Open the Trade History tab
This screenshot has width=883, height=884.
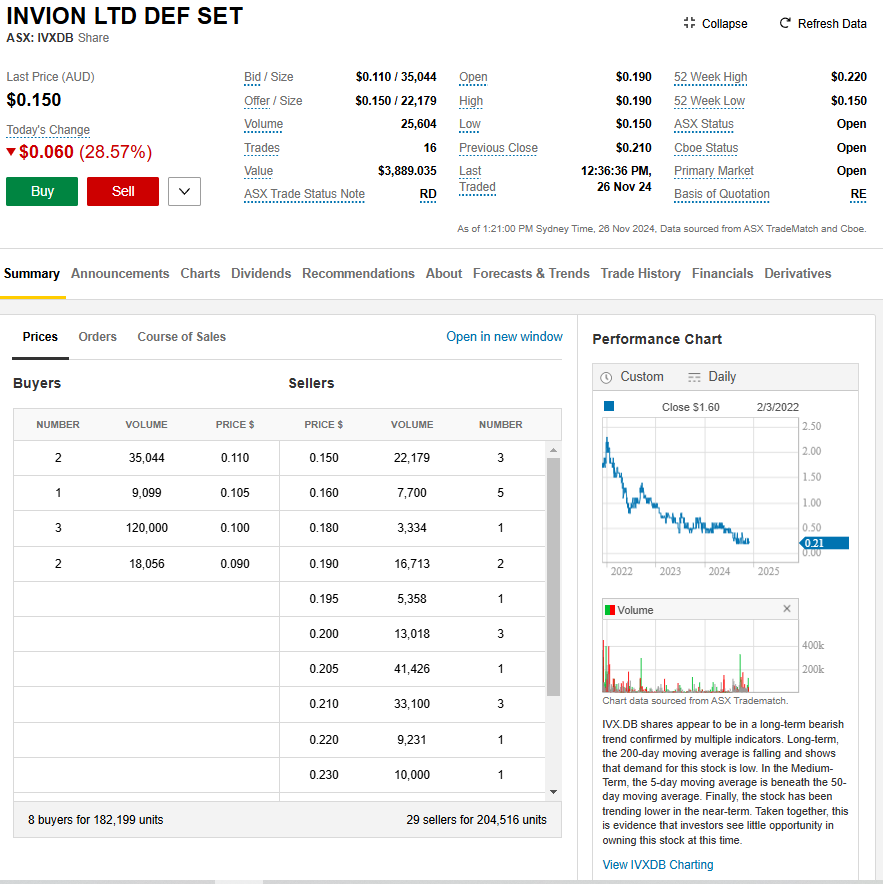641,273
